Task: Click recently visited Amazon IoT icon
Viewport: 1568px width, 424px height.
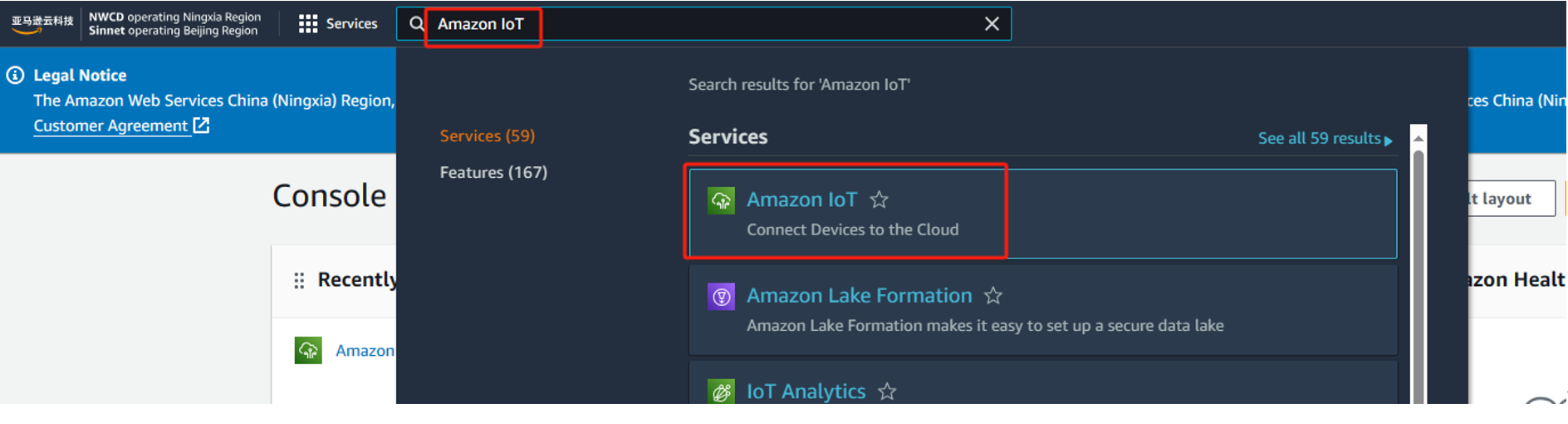Action: pos(308,350)
